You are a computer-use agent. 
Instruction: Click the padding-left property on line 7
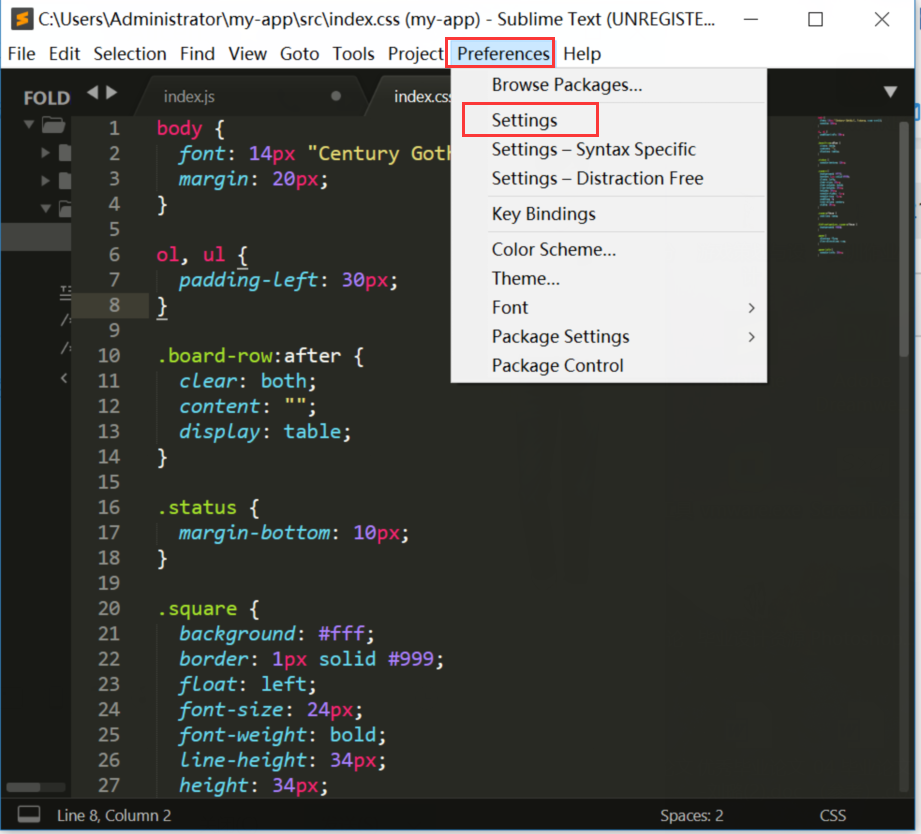(248, 280)
